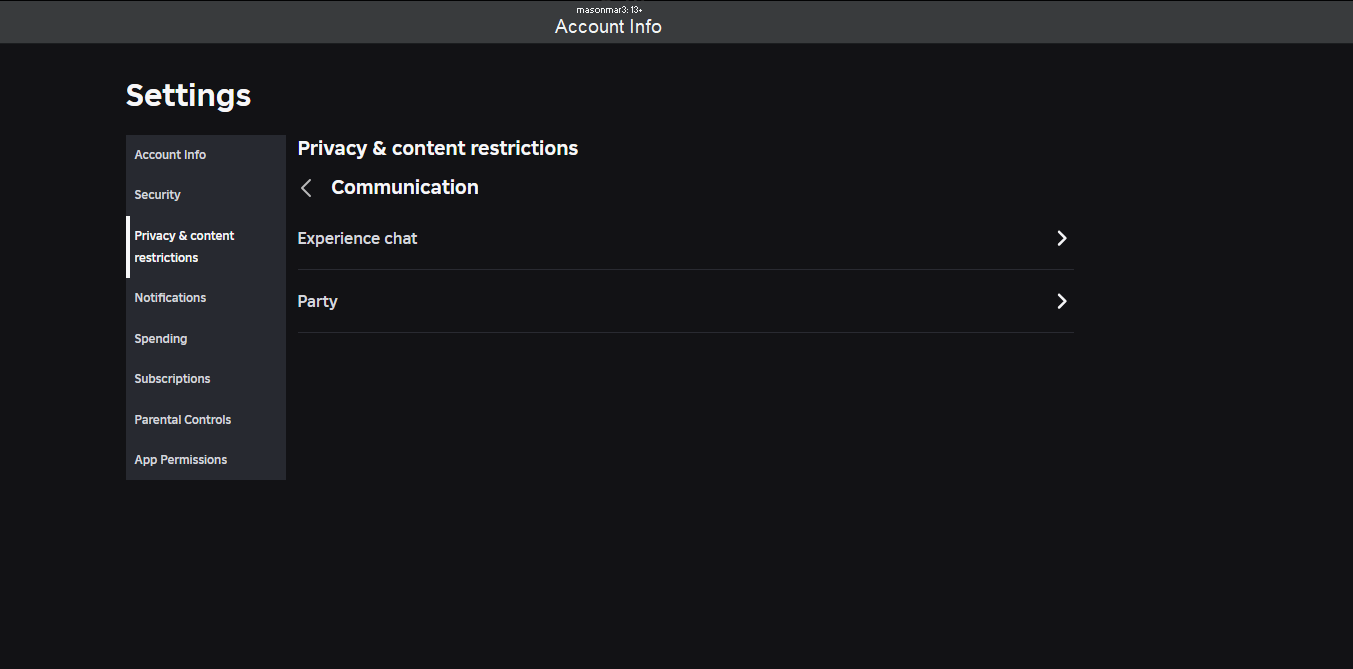The width and height of the screenshot is (1353, 669).
Task: Click the white active-tab indicator bar
Action: click(x=128, y=247)
